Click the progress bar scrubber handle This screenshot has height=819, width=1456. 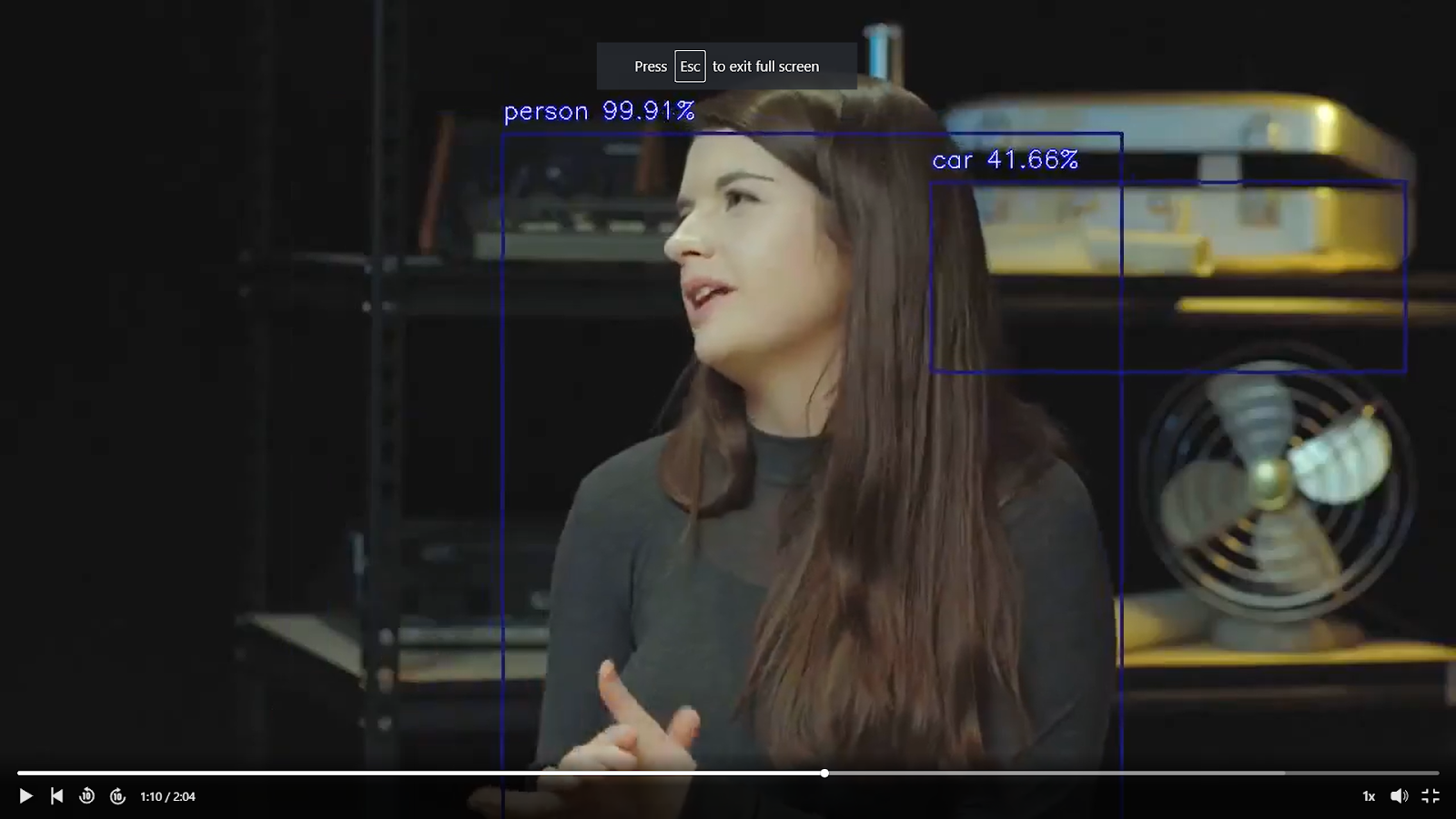coord(824,773)
